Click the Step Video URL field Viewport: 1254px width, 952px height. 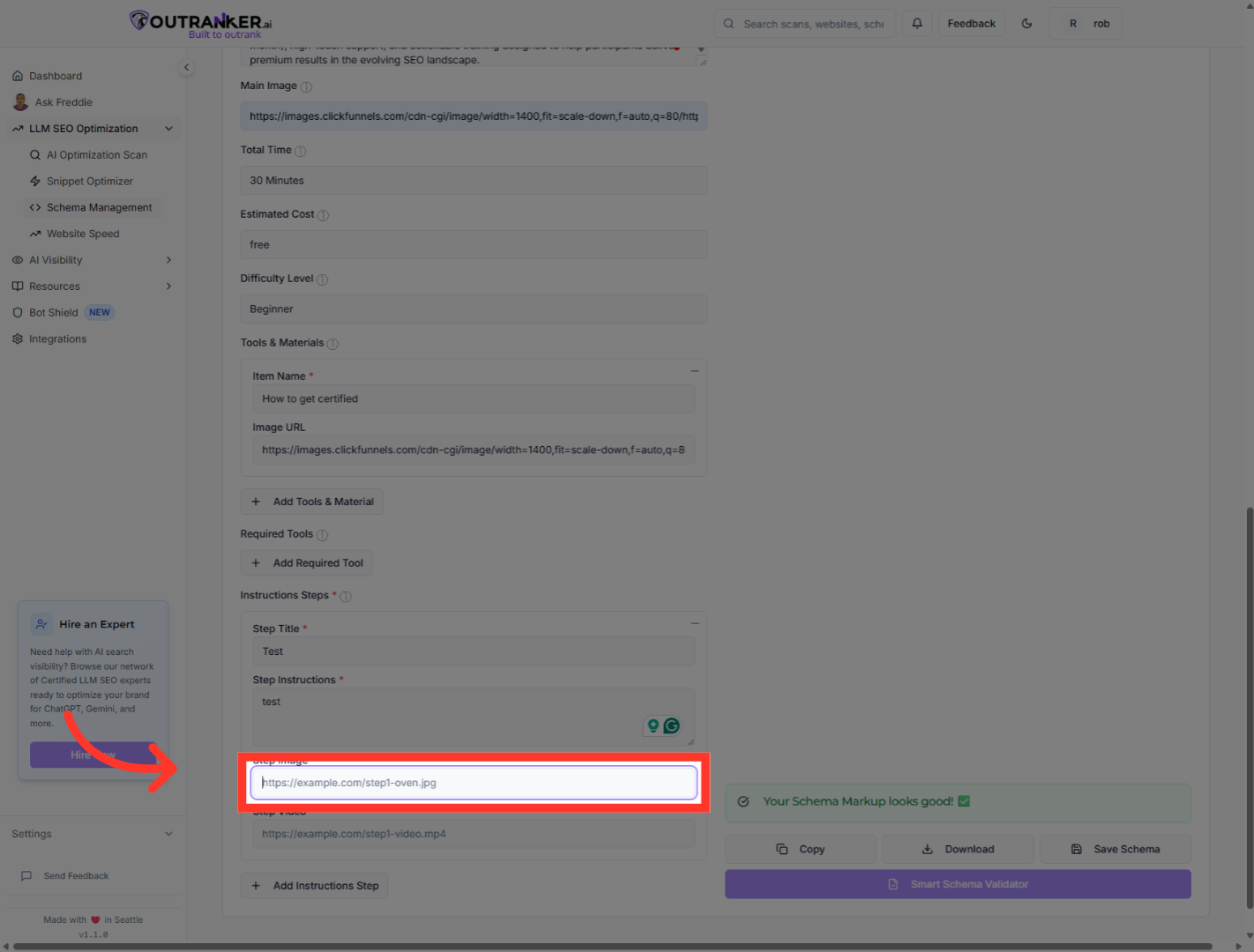(x=474, y=834)
